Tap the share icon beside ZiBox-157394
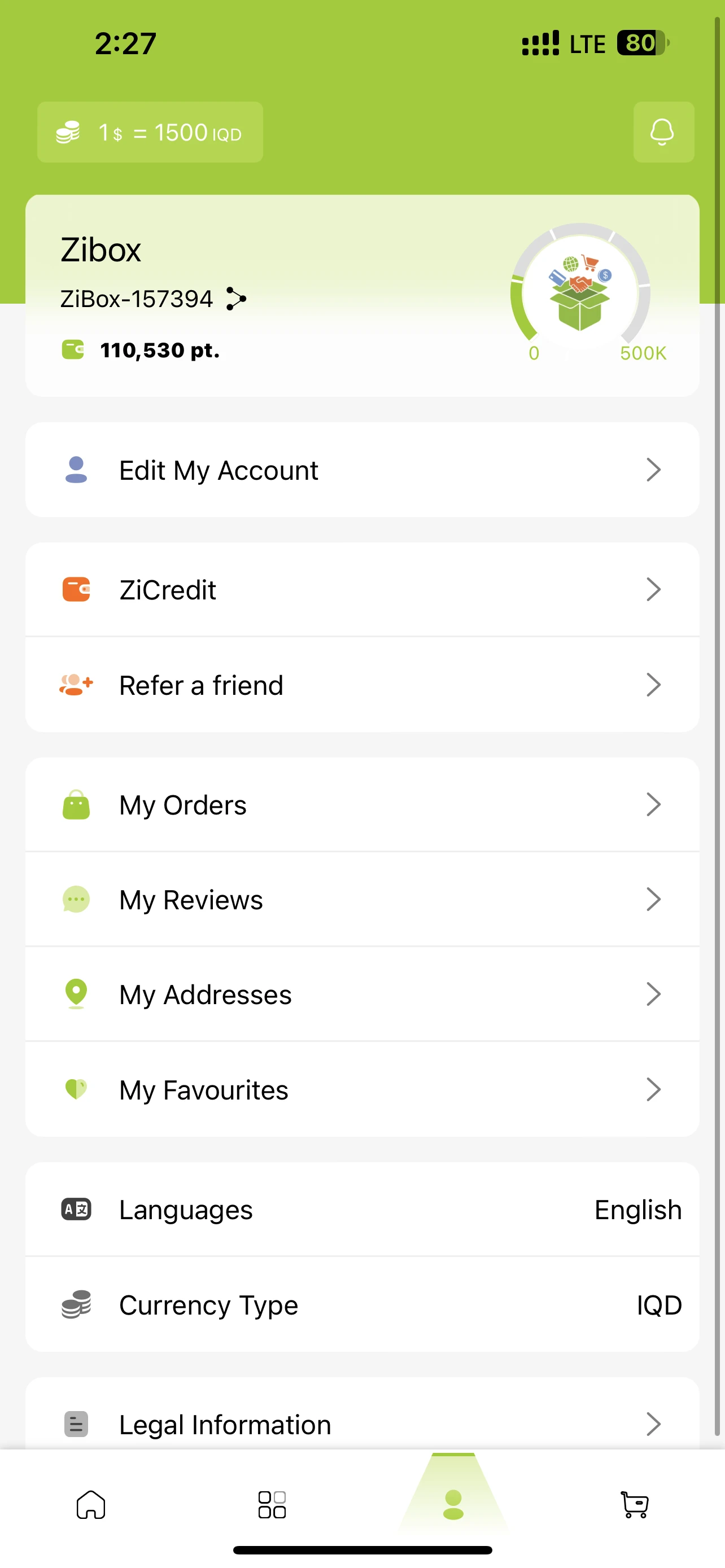This screenshot has height=1568, width=725. coord(235,299)
